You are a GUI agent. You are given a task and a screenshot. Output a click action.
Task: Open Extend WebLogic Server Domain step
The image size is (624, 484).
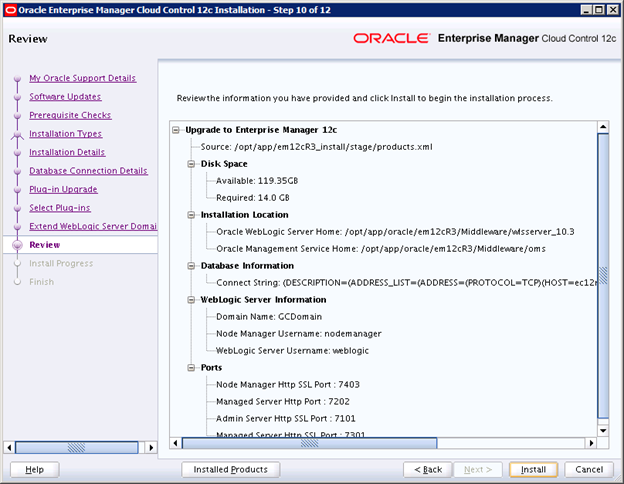coord(93,226)
